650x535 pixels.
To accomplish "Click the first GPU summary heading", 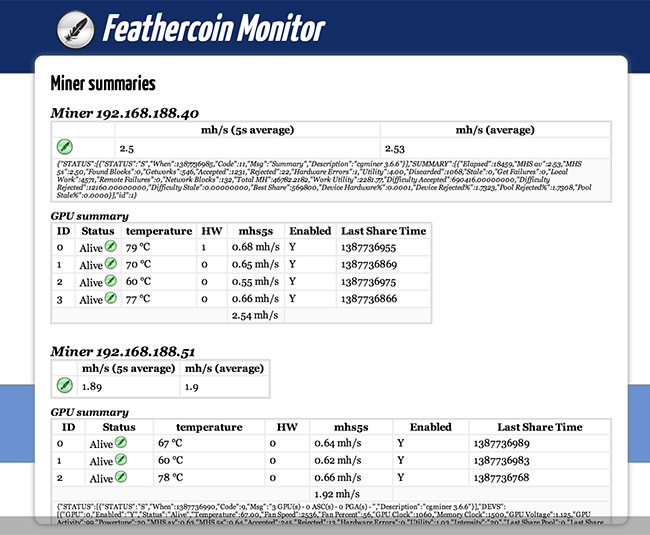I will click(90, 216).
